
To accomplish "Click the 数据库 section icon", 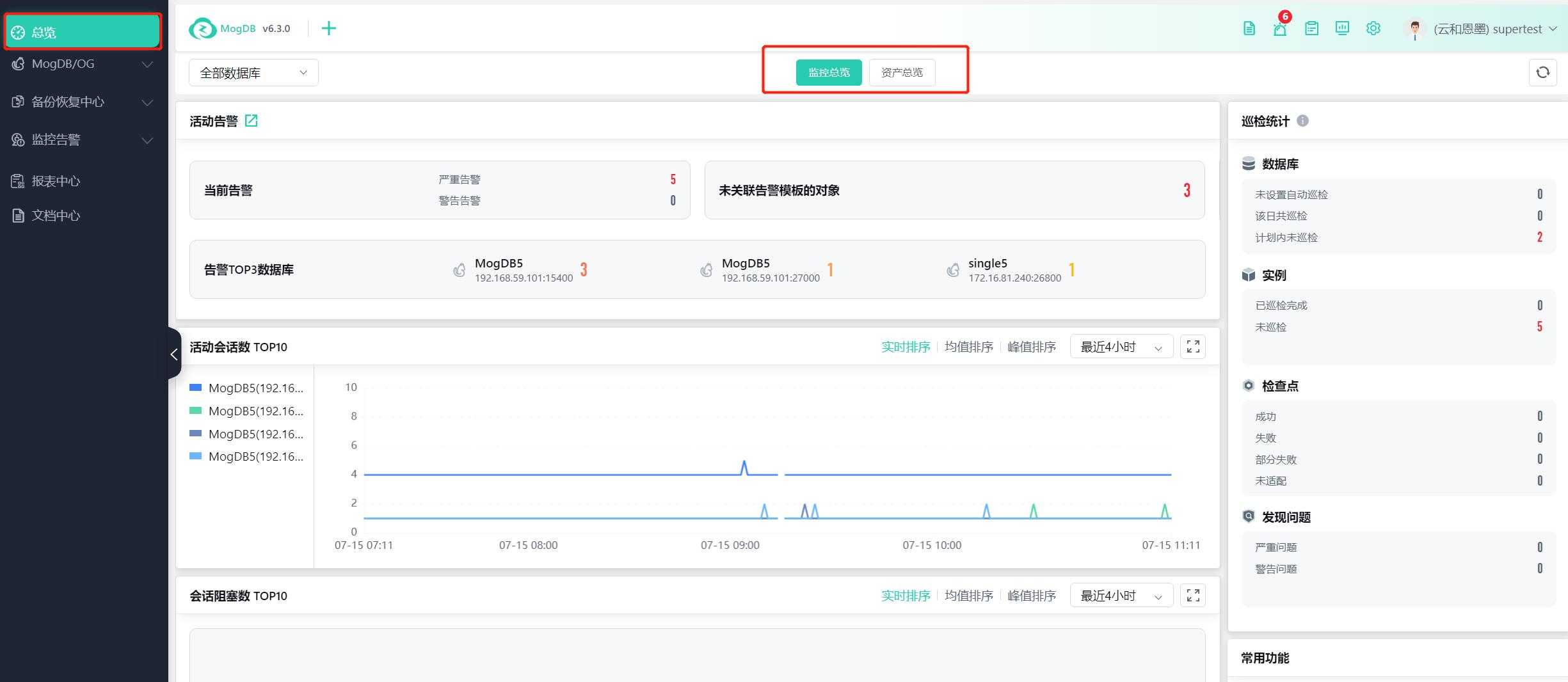I will [1249, 164].
